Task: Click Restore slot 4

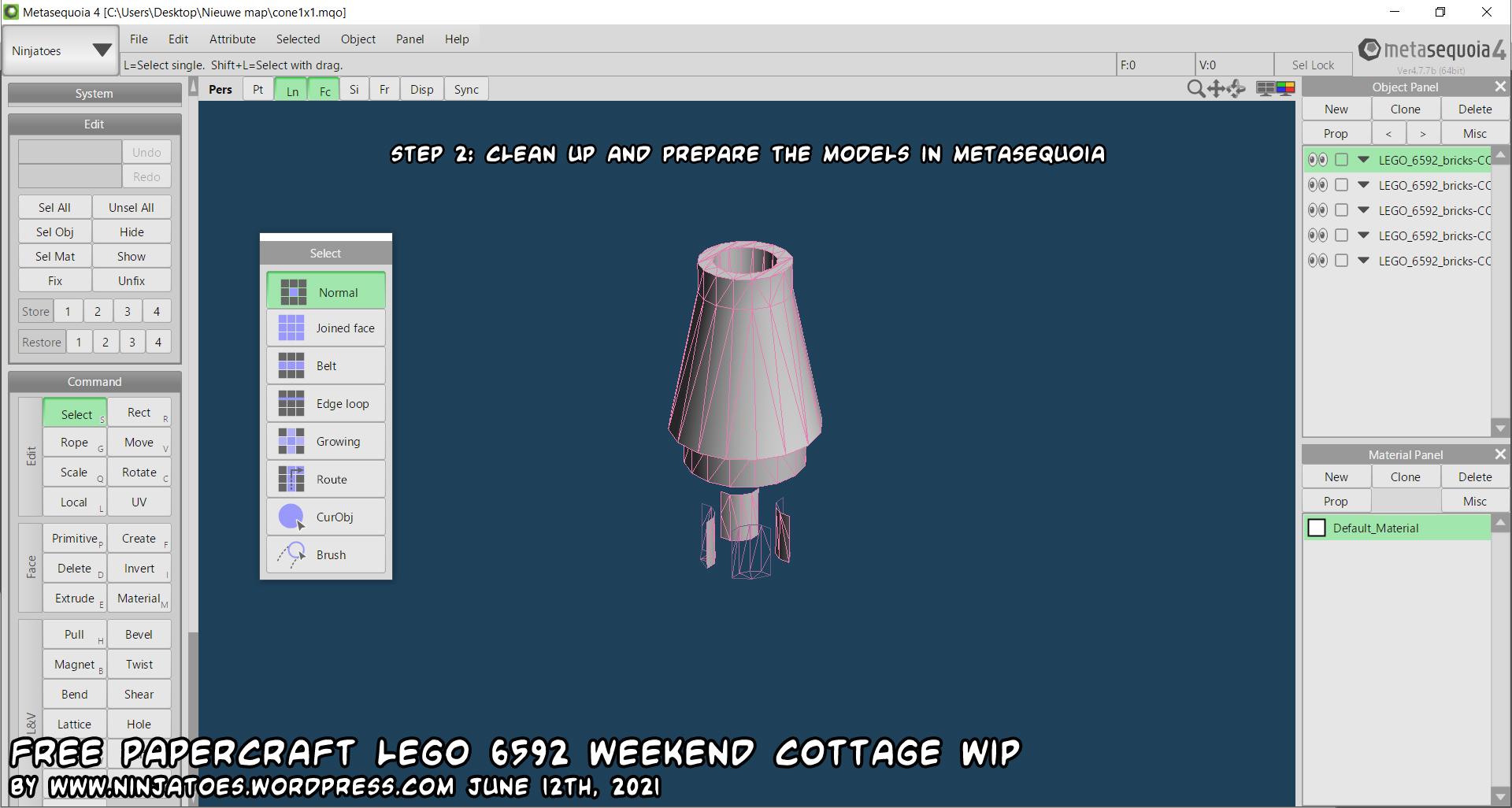Action: coord(158,342)
